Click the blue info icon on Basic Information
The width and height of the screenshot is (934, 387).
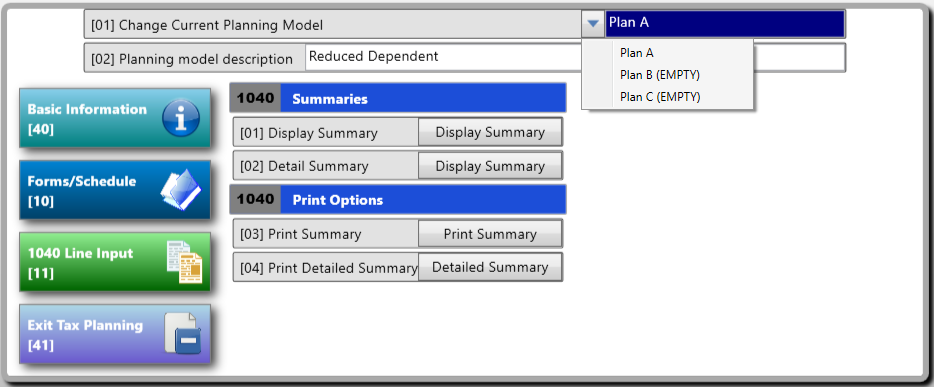180,118
